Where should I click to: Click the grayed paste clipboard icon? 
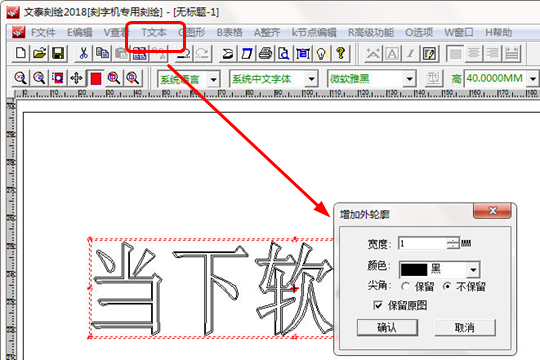coord(121,53)
